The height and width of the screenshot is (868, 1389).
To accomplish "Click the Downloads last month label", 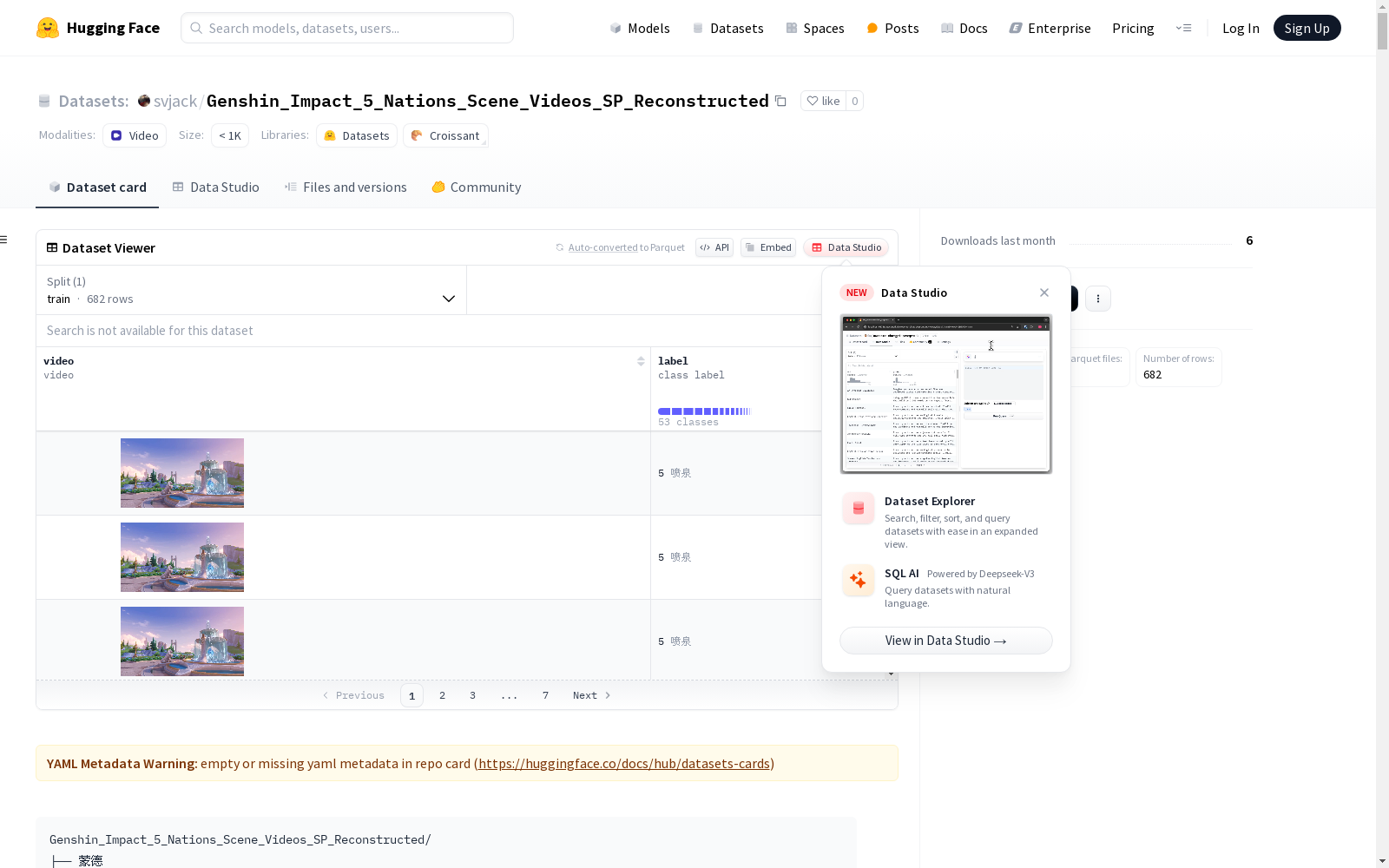I will [998, 241].
